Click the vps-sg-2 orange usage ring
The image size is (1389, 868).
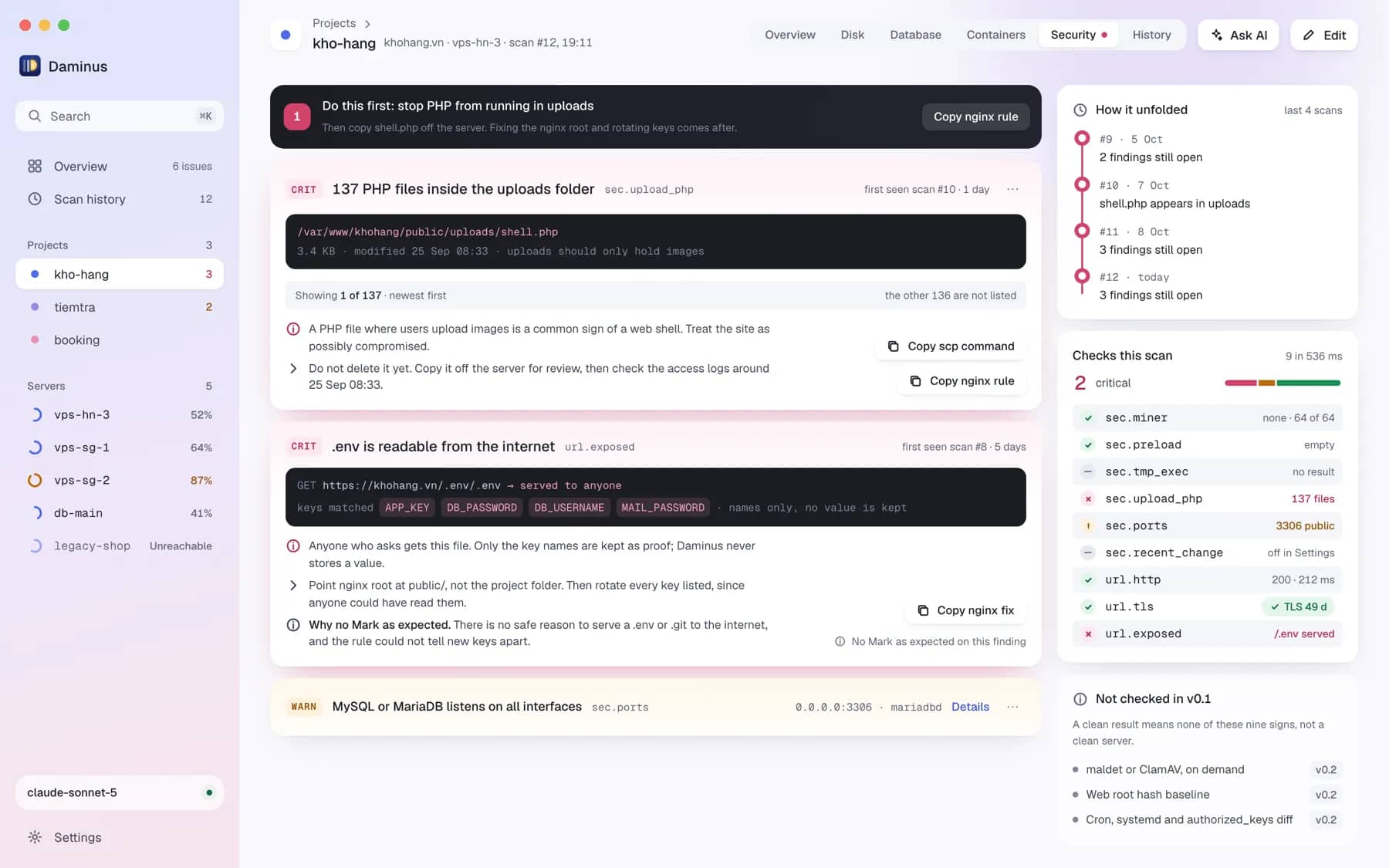[x=35, y=480]
